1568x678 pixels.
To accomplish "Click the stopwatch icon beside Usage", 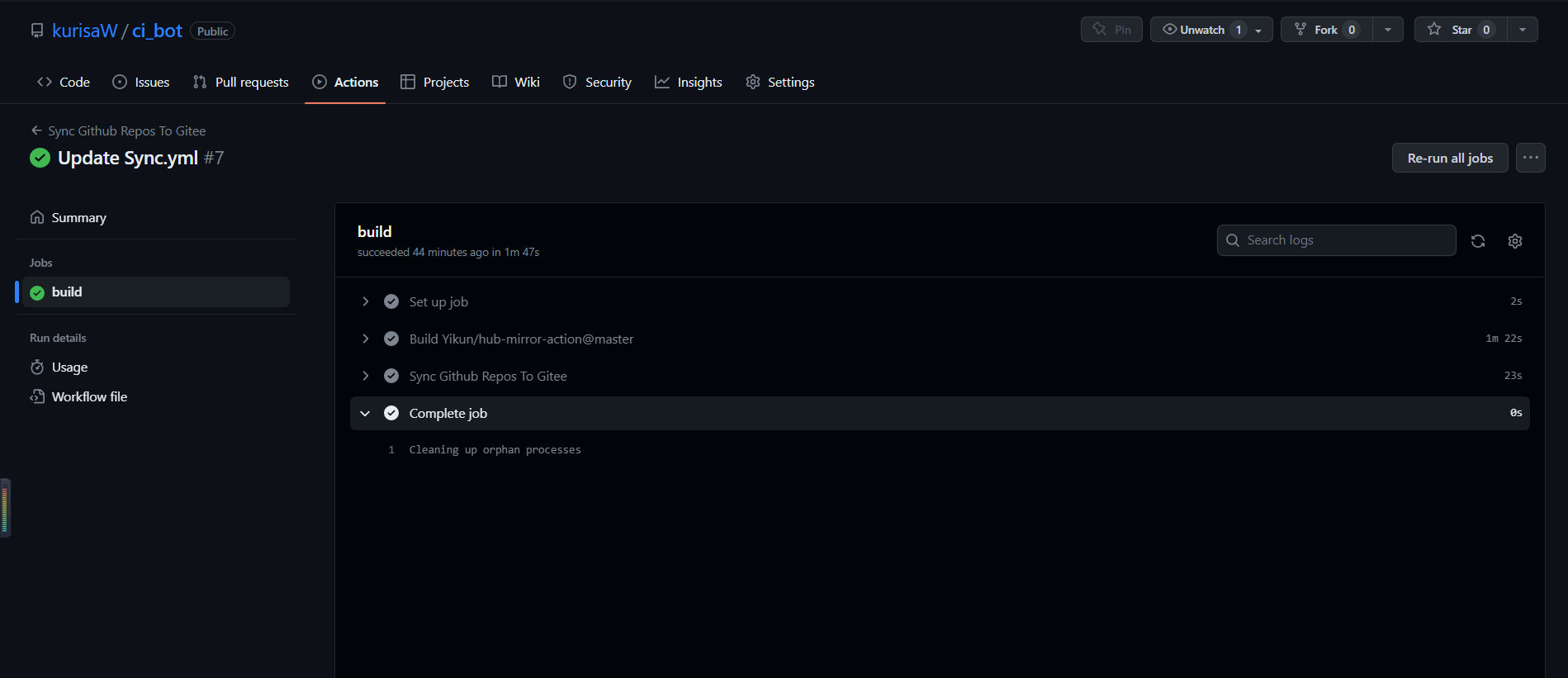I will click(x=37, y=367).
